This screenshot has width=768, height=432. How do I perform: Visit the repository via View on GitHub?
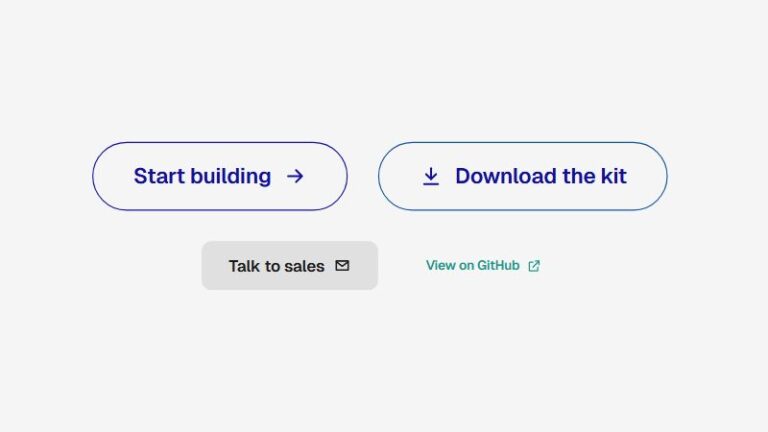pyautogui.click(x=483, y=265)
